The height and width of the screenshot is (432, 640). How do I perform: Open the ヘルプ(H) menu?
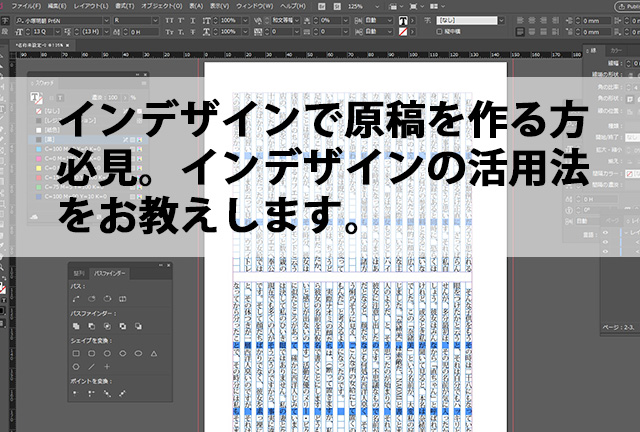293,7
